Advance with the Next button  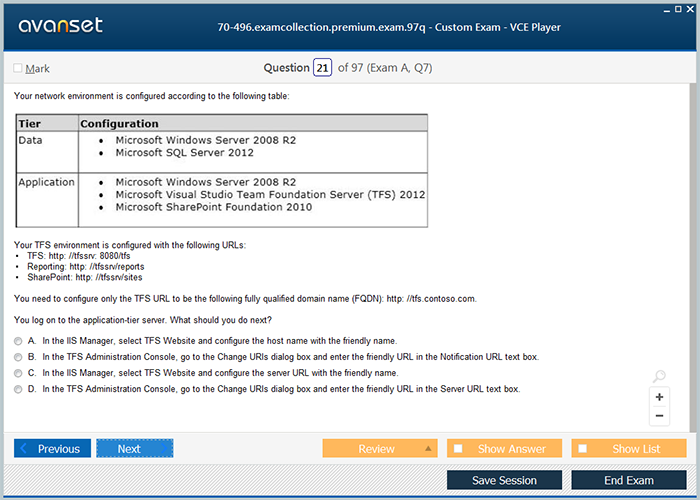(134, 449)
